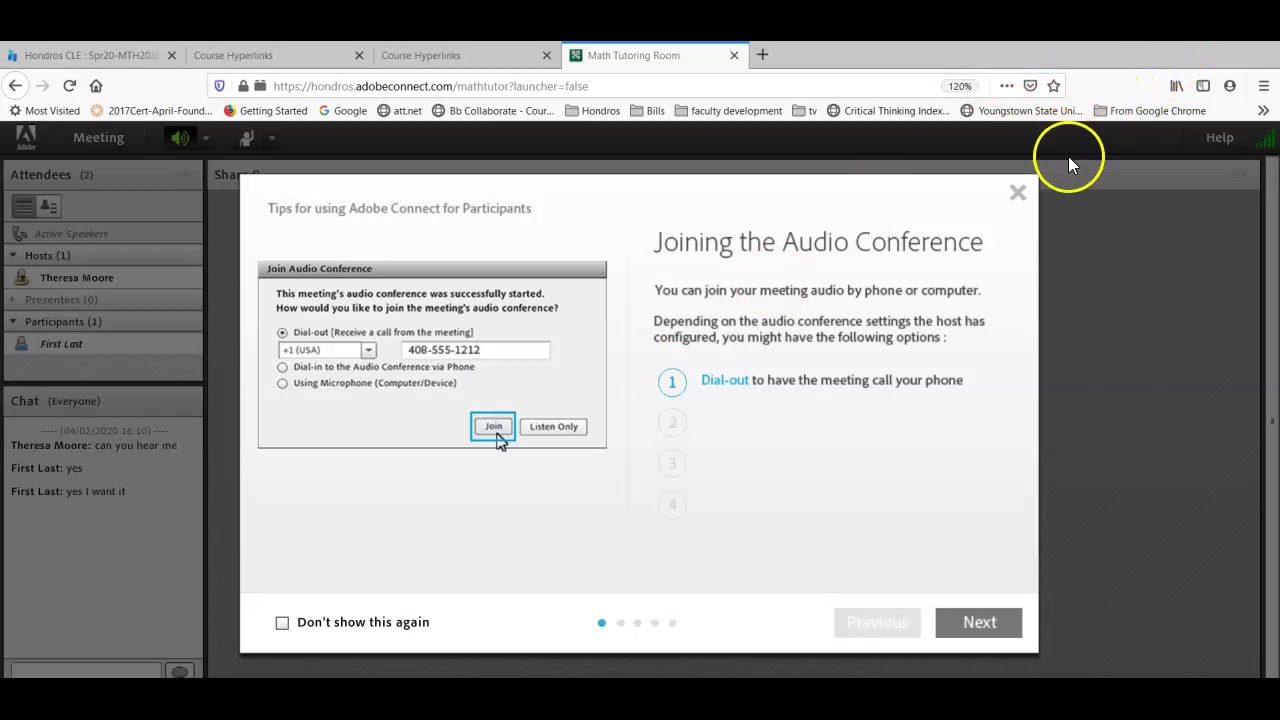
Task: Switch to attendee status view icon
Action: tap(48, 206)
